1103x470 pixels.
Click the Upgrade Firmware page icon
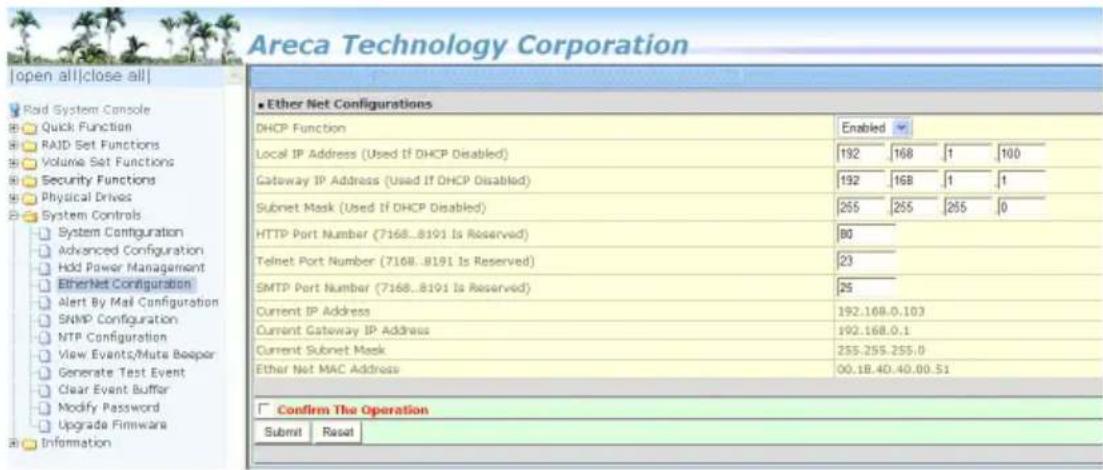coord(45,426)
